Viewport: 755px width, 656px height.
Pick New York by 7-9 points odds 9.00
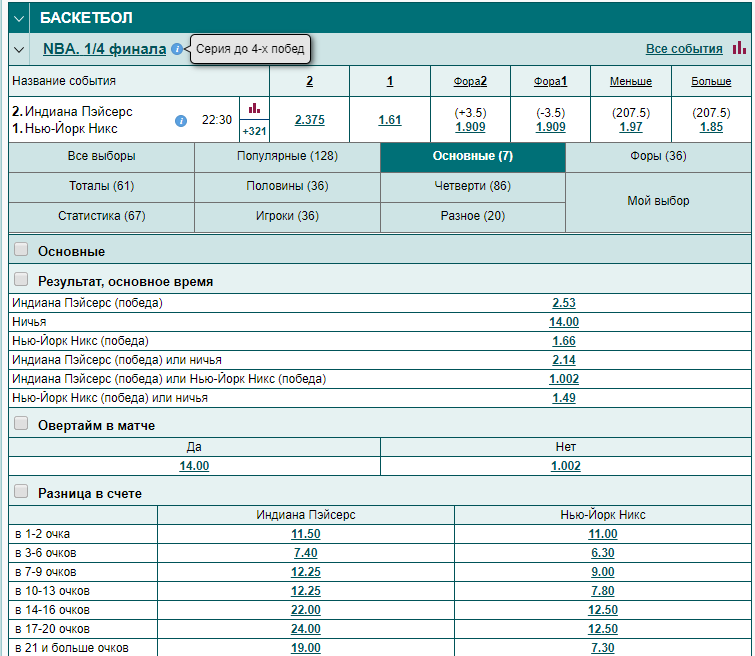point(603,572)
